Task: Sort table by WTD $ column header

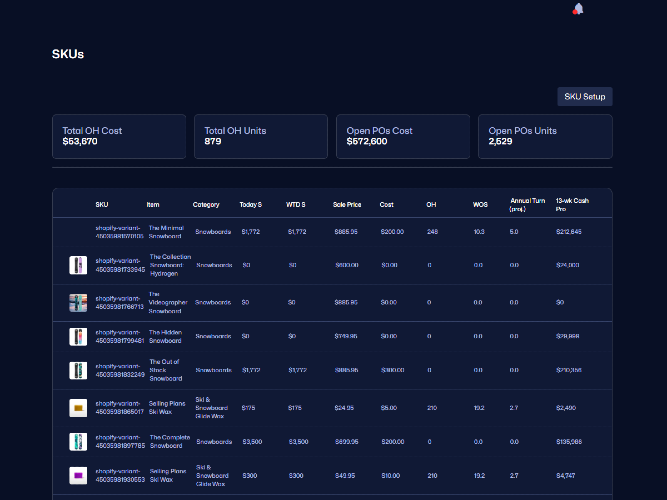Action: pyautogui.click(x=296, y=205)
